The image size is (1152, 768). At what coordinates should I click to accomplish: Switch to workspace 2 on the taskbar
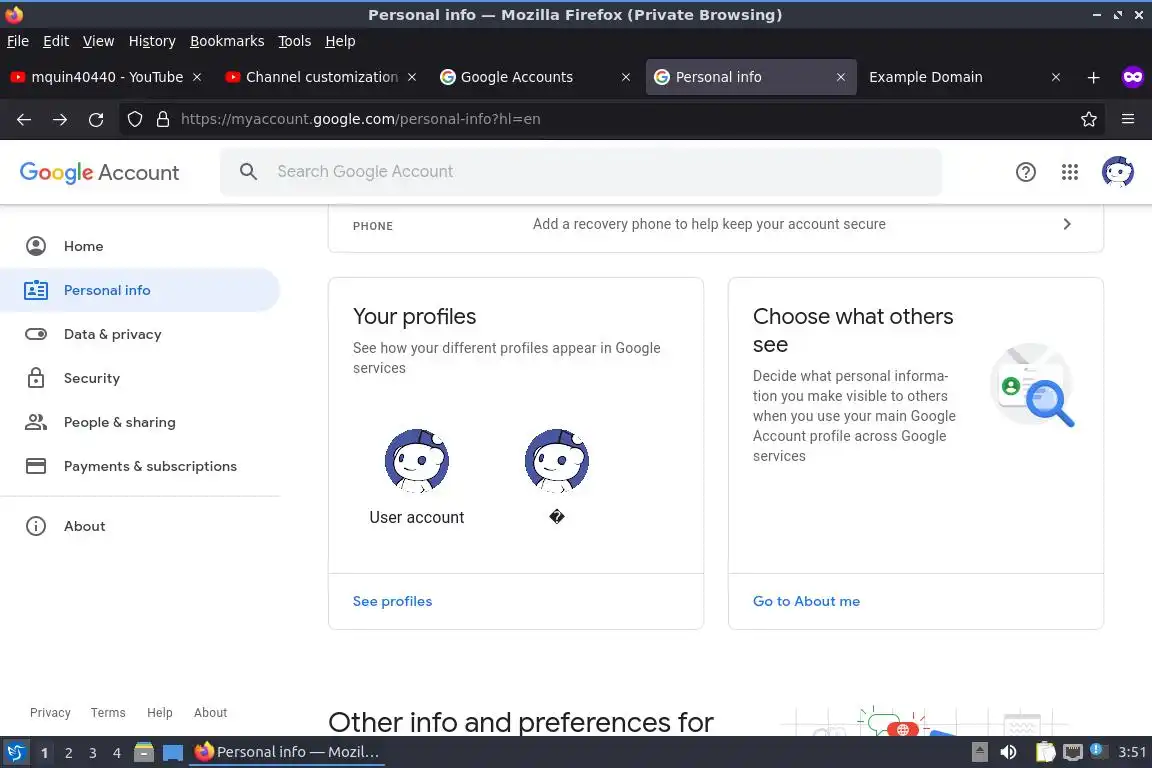pyautogui.click(x=68, y=753)
